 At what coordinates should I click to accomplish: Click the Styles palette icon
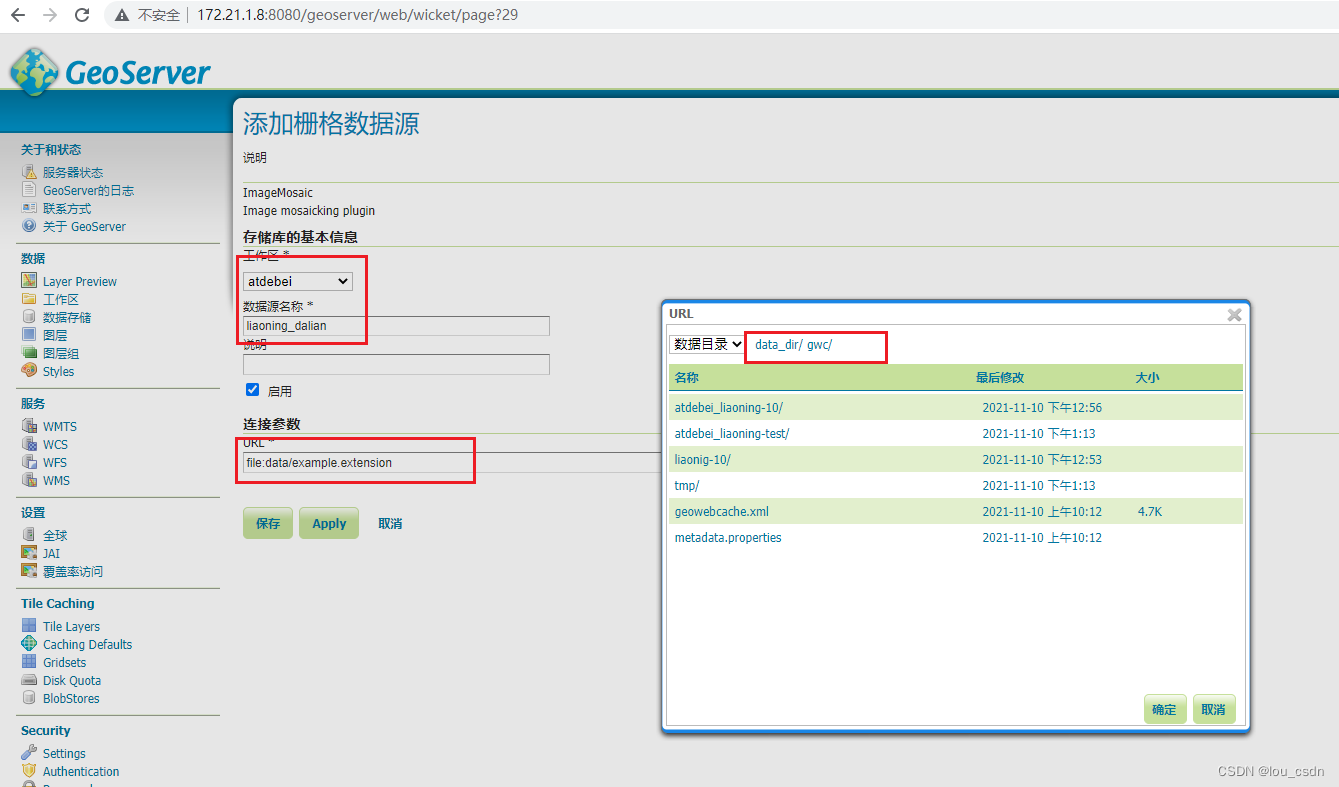(29, 371)
